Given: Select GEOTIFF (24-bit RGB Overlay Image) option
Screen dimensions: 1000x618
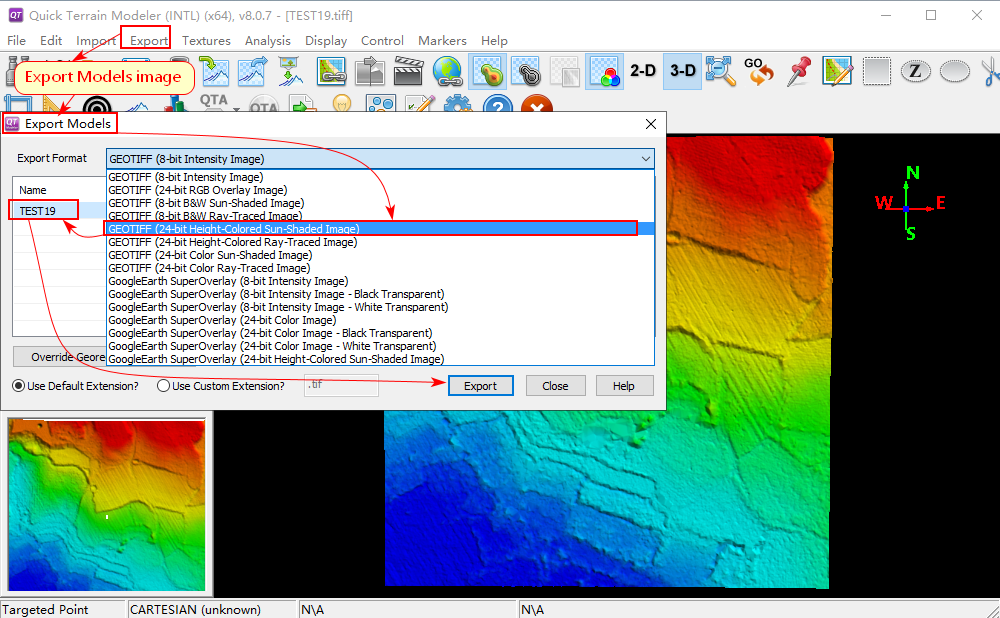Looking at the screenshot, I should (x=198, y=190).
